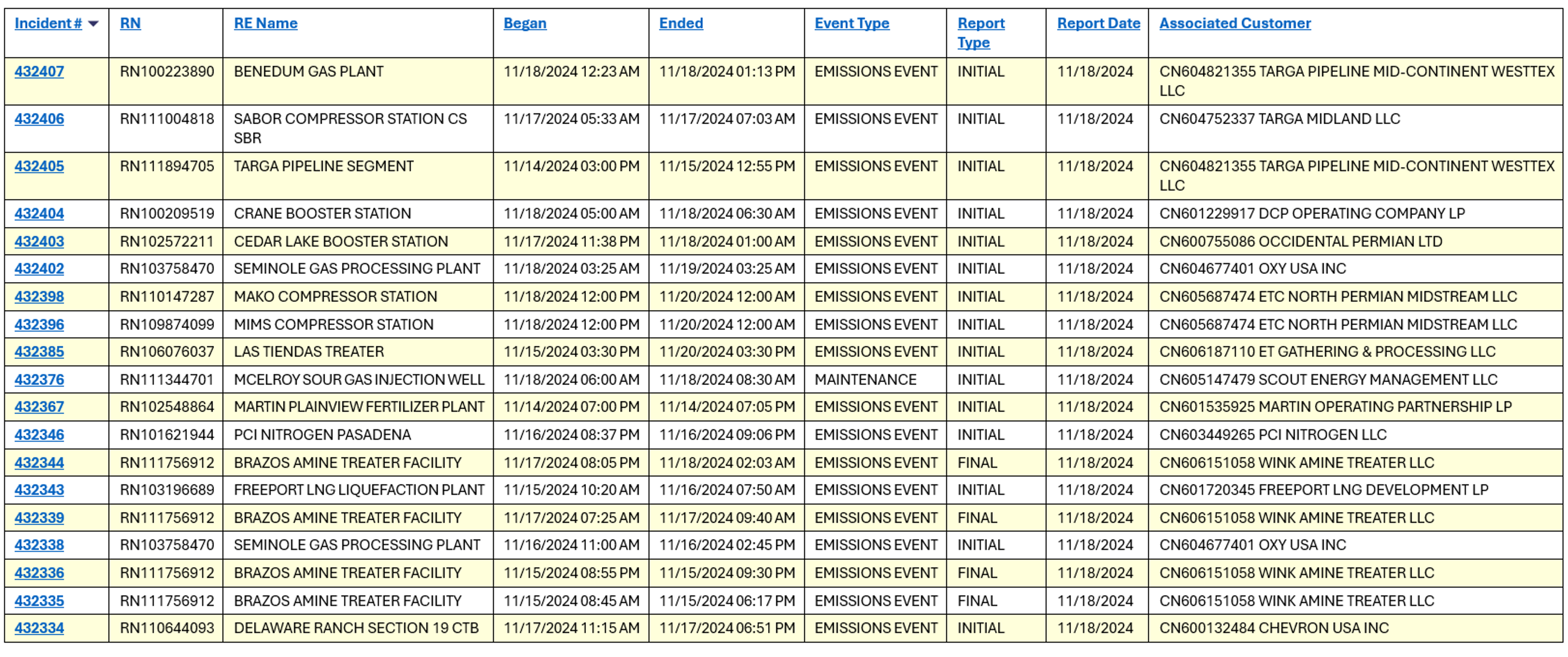This screenshot has height=657, width=1568.
Task: Open incident 432396 link
Action: pos(39,325)
